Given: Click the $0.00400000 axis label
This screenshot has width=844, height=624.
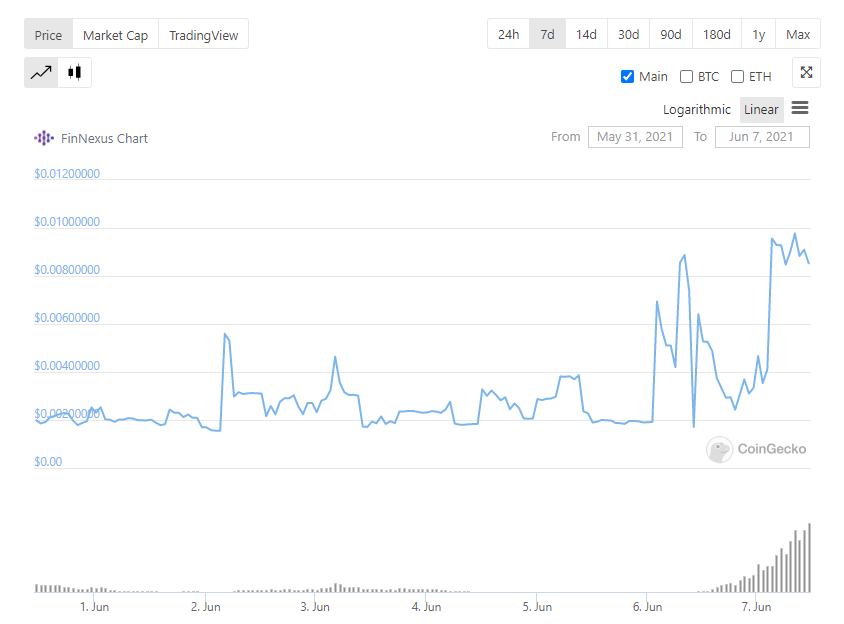Looking at the screenshot, I should click(x=67, y=366).
